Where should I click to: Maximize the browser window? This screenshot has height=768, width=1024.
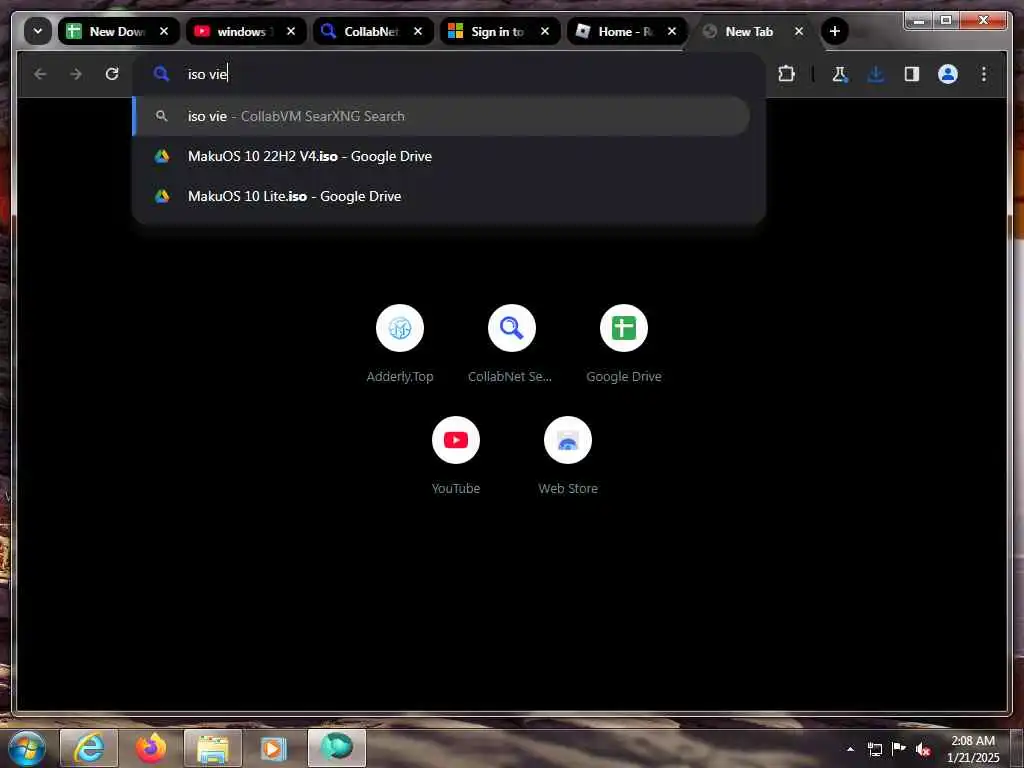[x=946, y=21]
